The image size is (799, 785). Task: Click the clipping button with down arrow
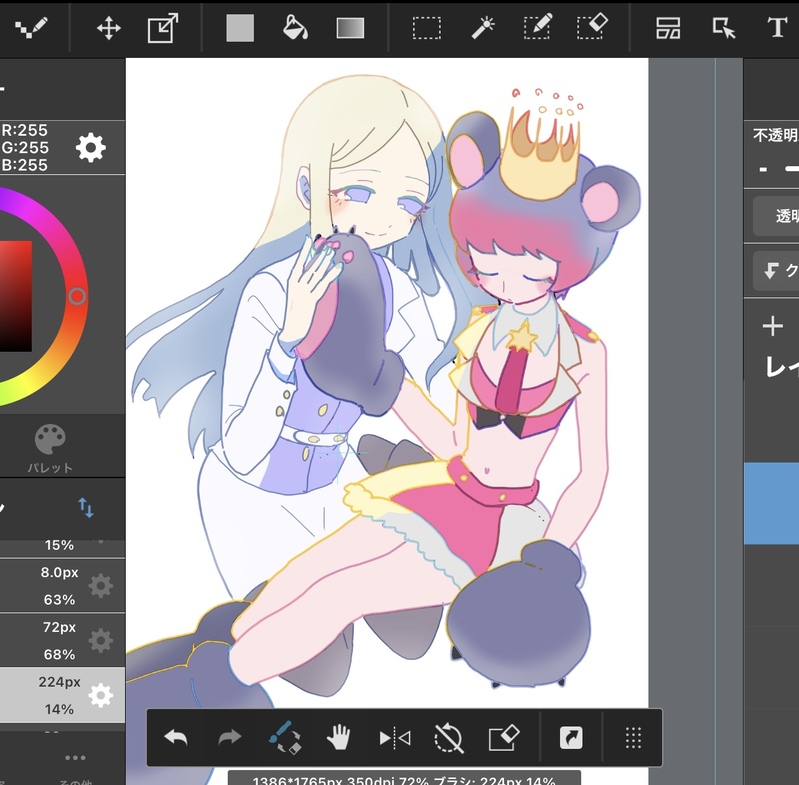pyautogui.click(x=776, y=270)
